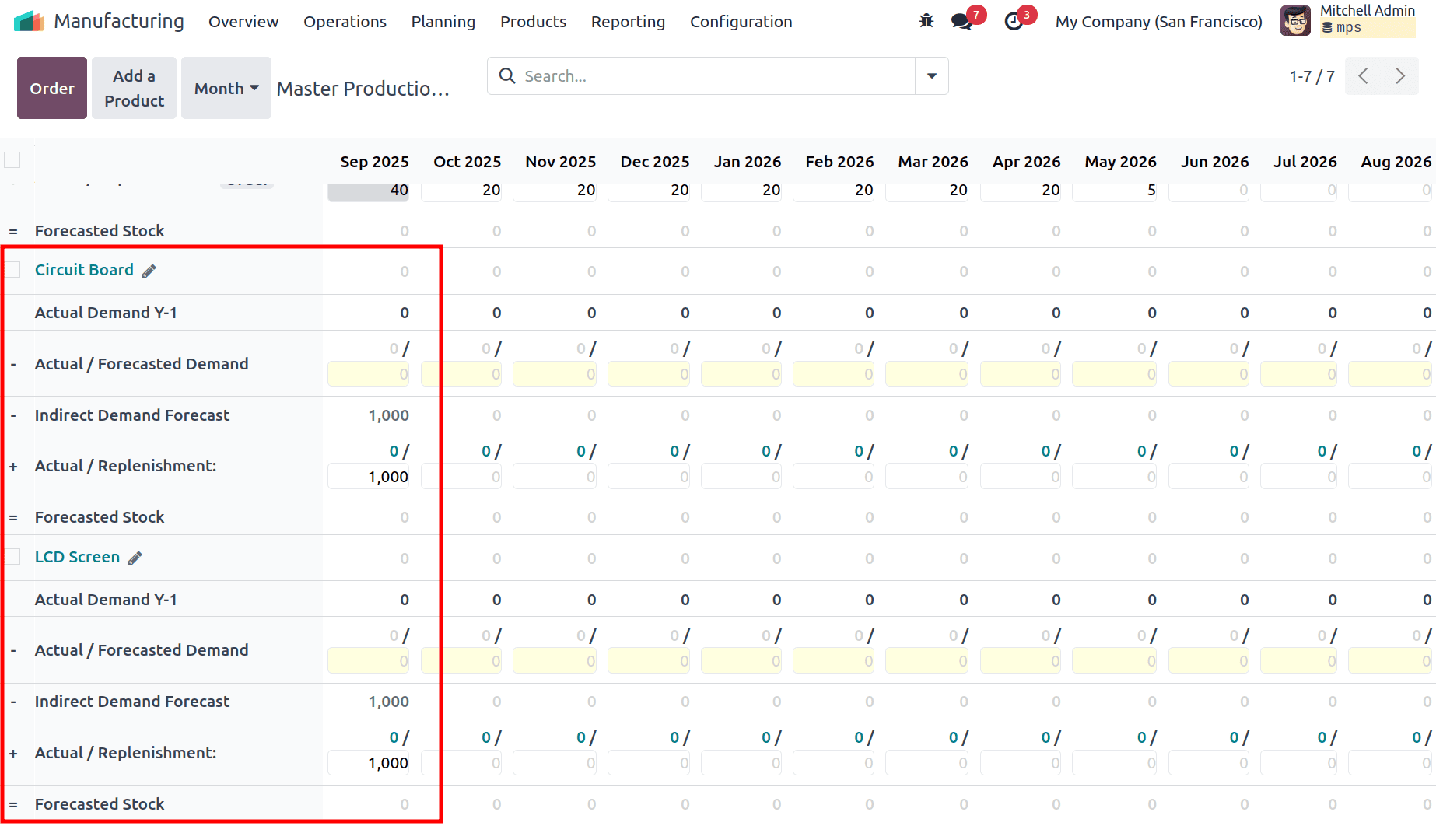Click the edit pencil next to Circuit Board
The width and height of the screenshot is (1436, 840).
pyautogui.click(x=149, y=270)
